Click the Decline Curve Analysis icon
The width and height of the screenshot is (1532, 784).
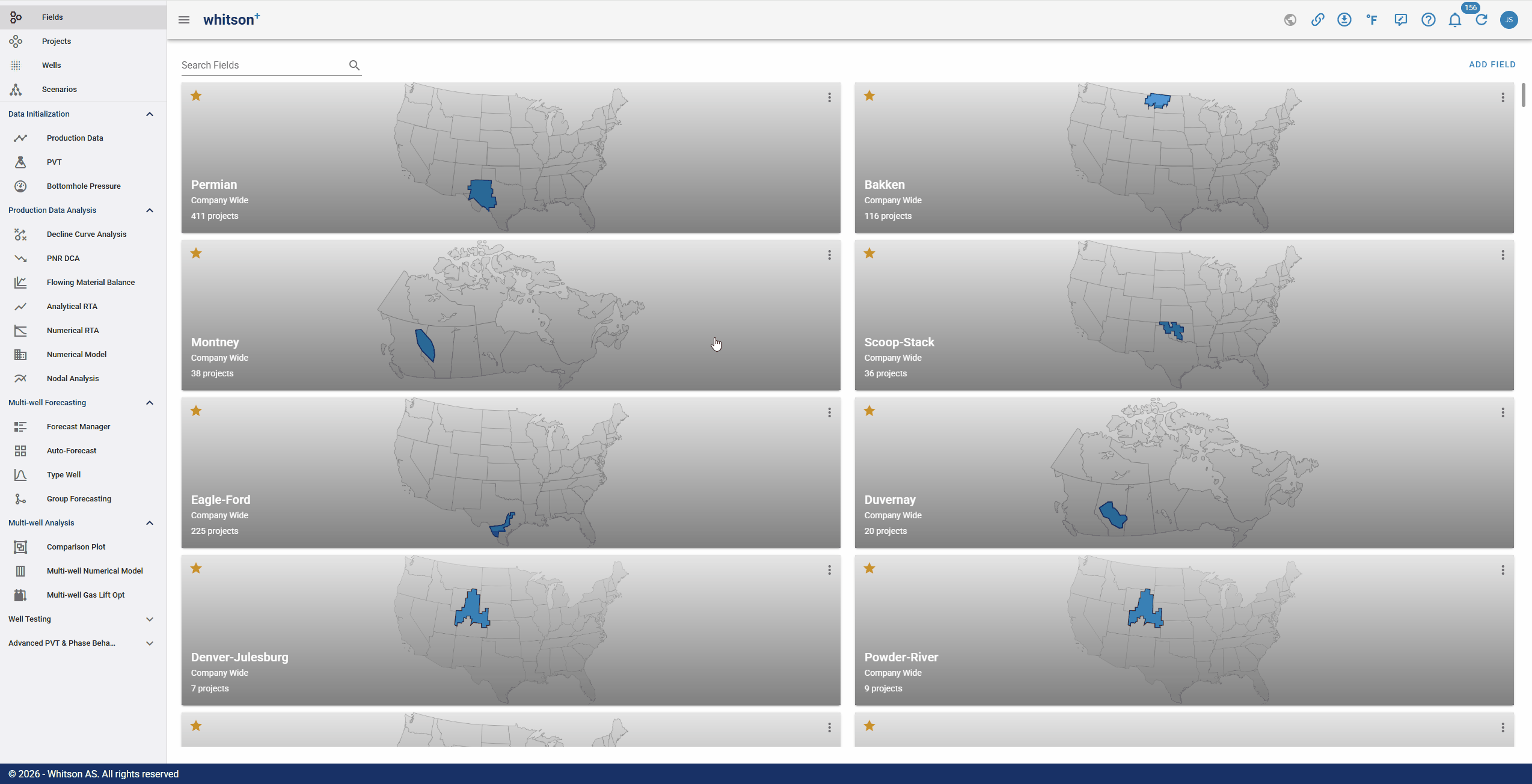(x=20, y=234)
